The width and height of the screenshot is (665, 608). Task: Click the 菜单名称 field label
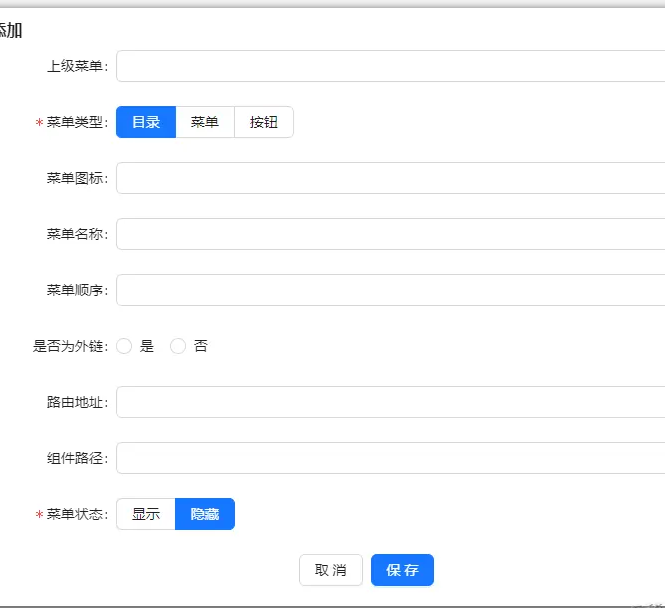coord(76,235)
